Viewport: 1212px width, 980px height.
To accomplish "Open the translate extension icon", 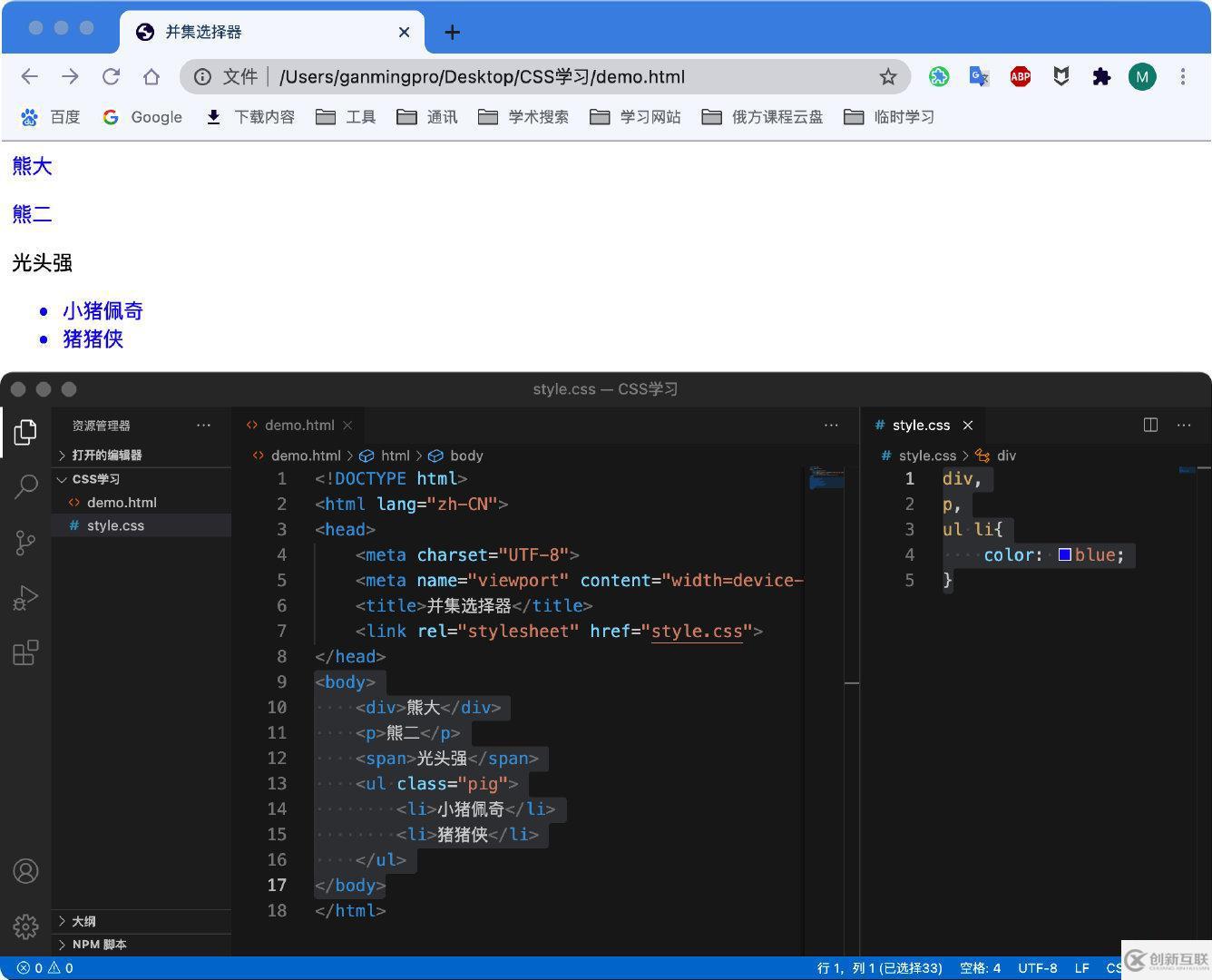I will coord(979,77).
